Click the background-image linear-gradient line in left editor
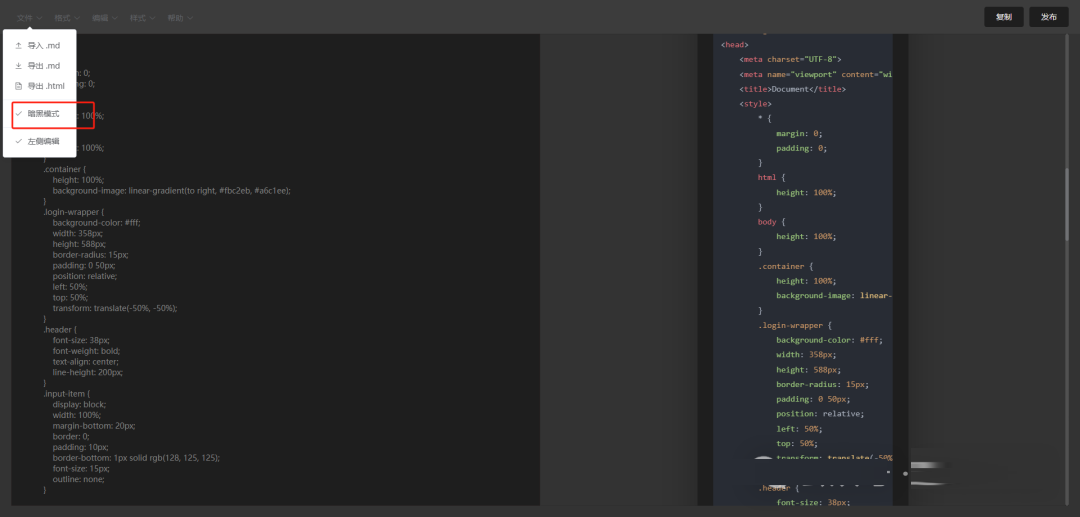 (171, 190)
